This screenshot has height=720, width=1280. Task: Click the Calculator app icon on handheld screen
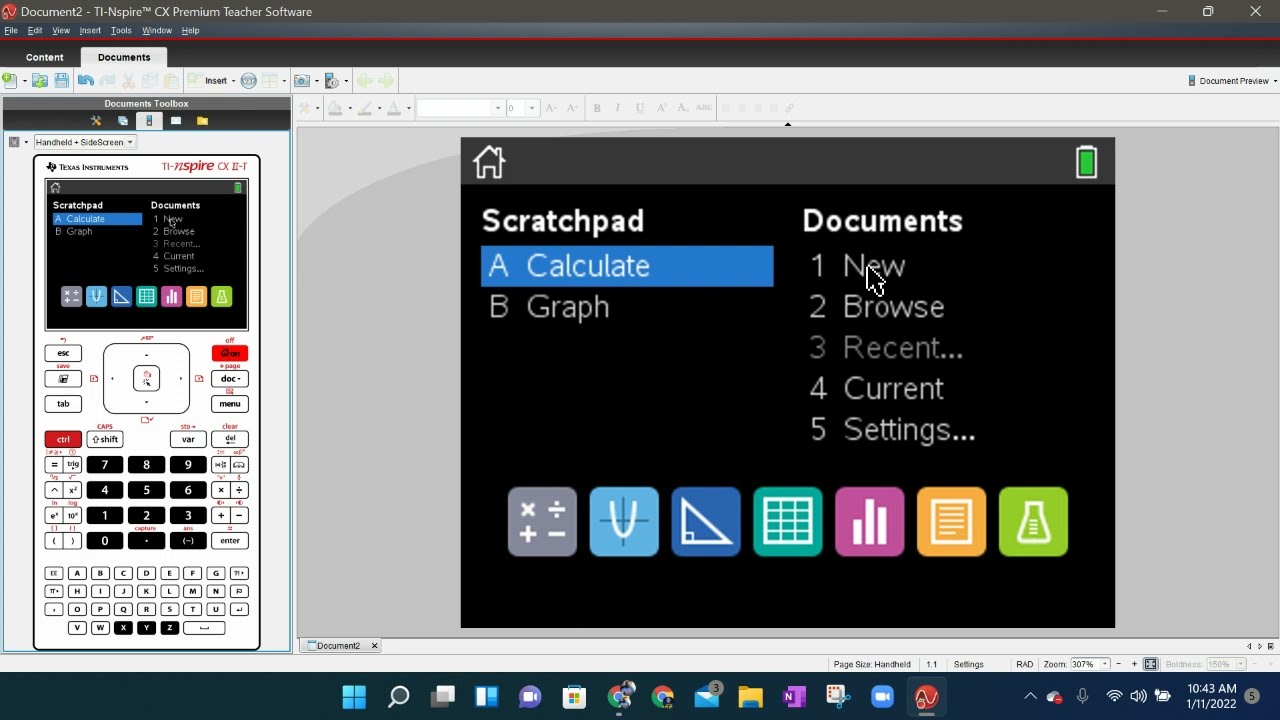(542, 521)
